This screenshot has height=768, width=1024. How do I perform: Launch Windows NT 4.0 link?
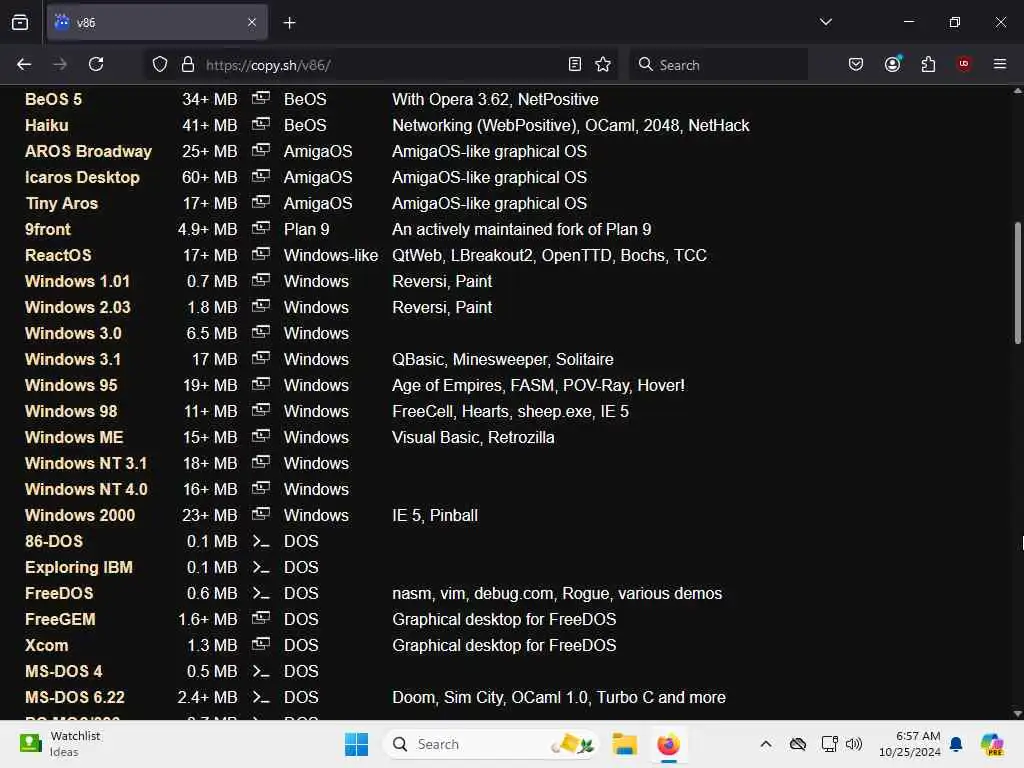pyautogui.click(x=86, y=490)
